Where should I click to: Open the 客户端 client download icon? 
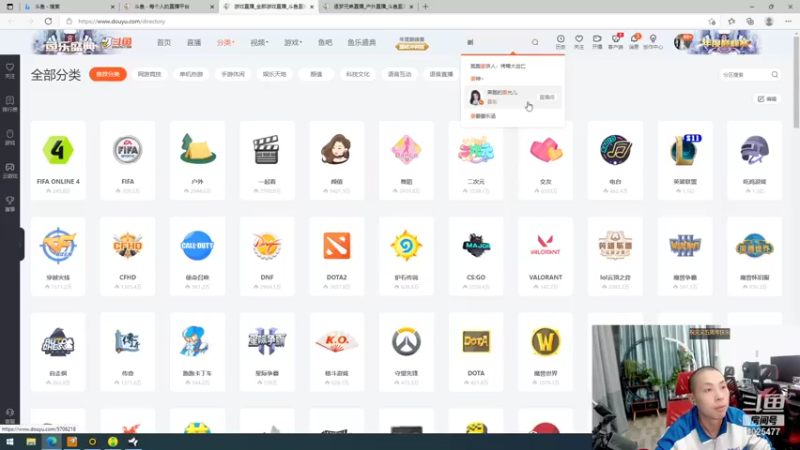coord(616,42)
